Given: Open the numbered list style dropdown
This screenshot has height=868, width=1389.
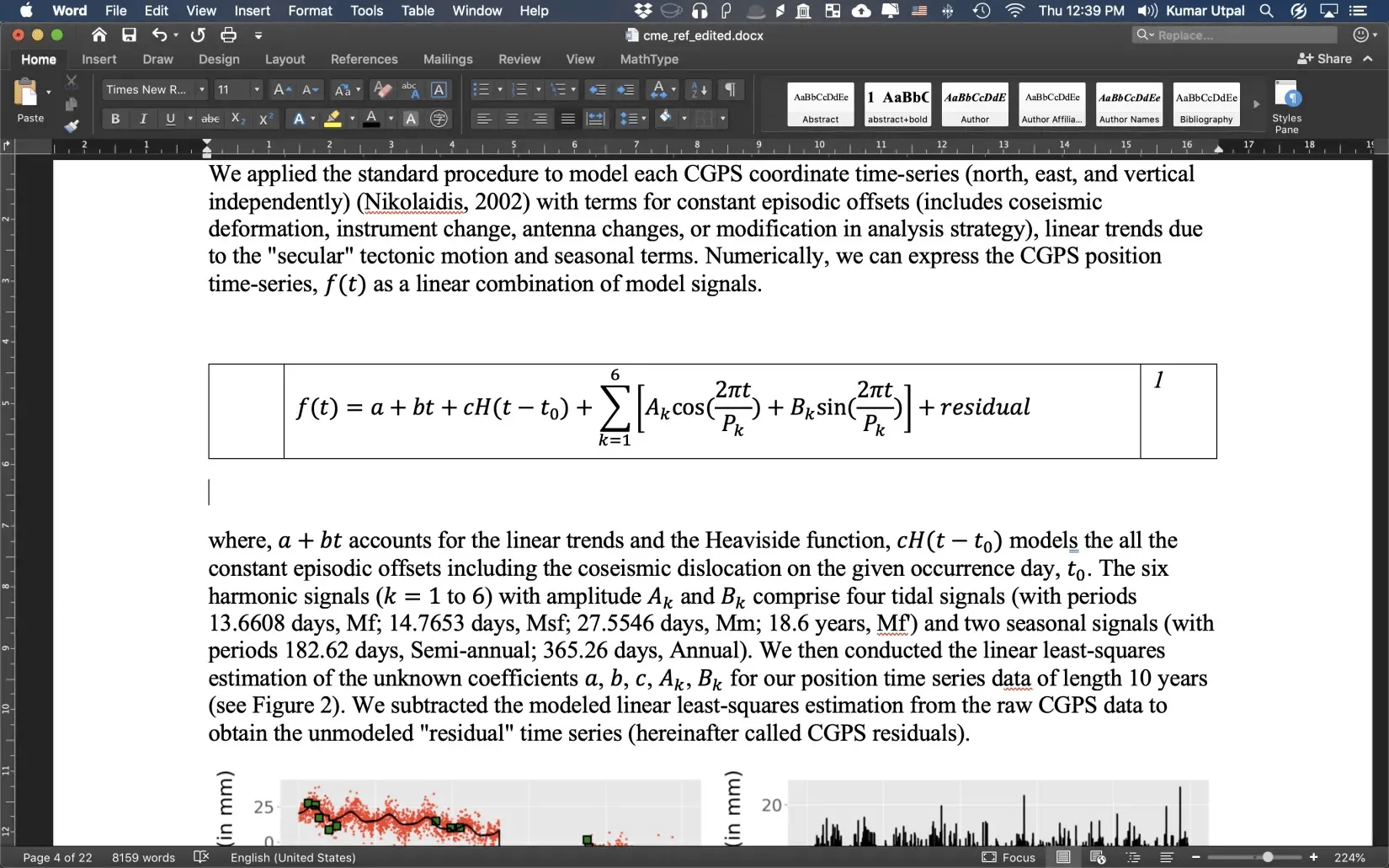Looking at the screenshot, I should coord(539,89).
